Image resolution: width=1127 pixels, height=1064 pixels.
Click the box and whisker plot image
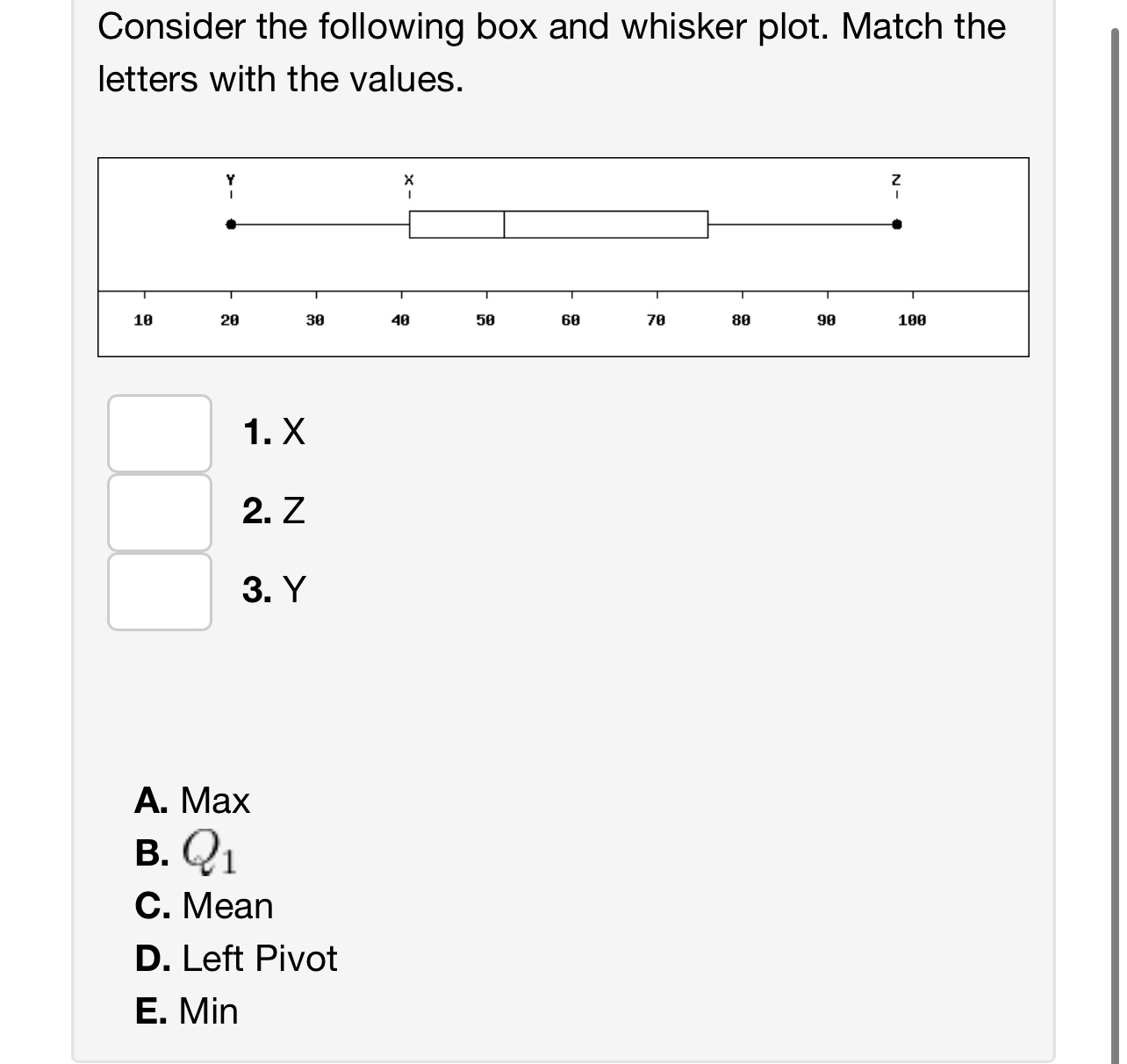[x=562, y=255]
